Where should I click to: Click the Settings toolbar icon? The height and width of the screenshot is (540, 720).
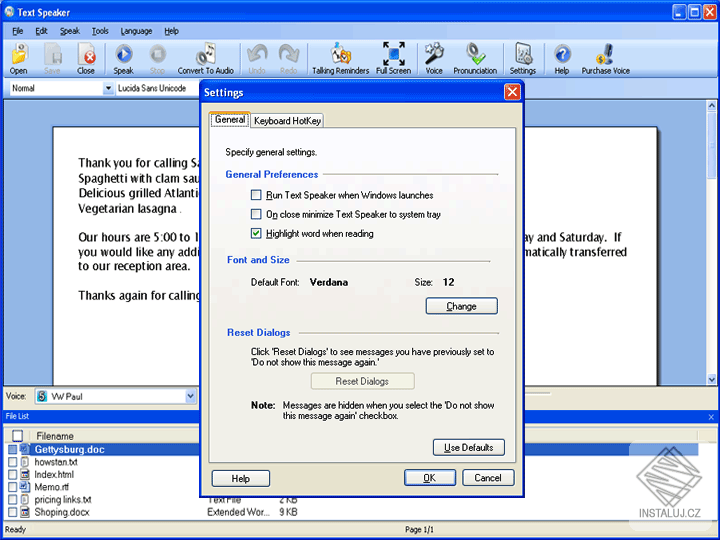pyautogui.click(x=523, y=58)
